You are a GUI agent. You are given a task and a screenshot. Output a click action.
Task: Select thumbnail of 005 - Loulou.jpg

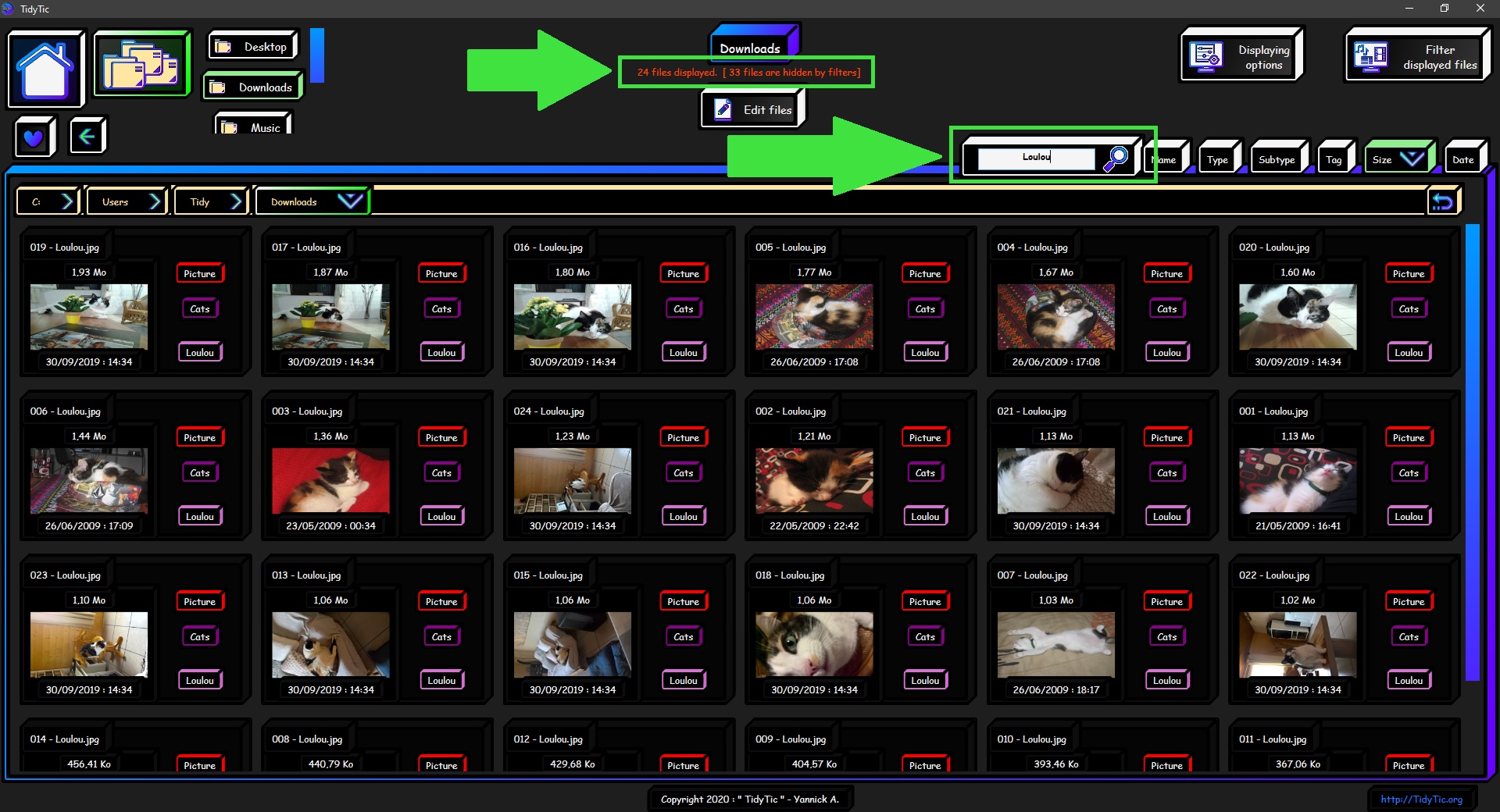pos(814,316)
